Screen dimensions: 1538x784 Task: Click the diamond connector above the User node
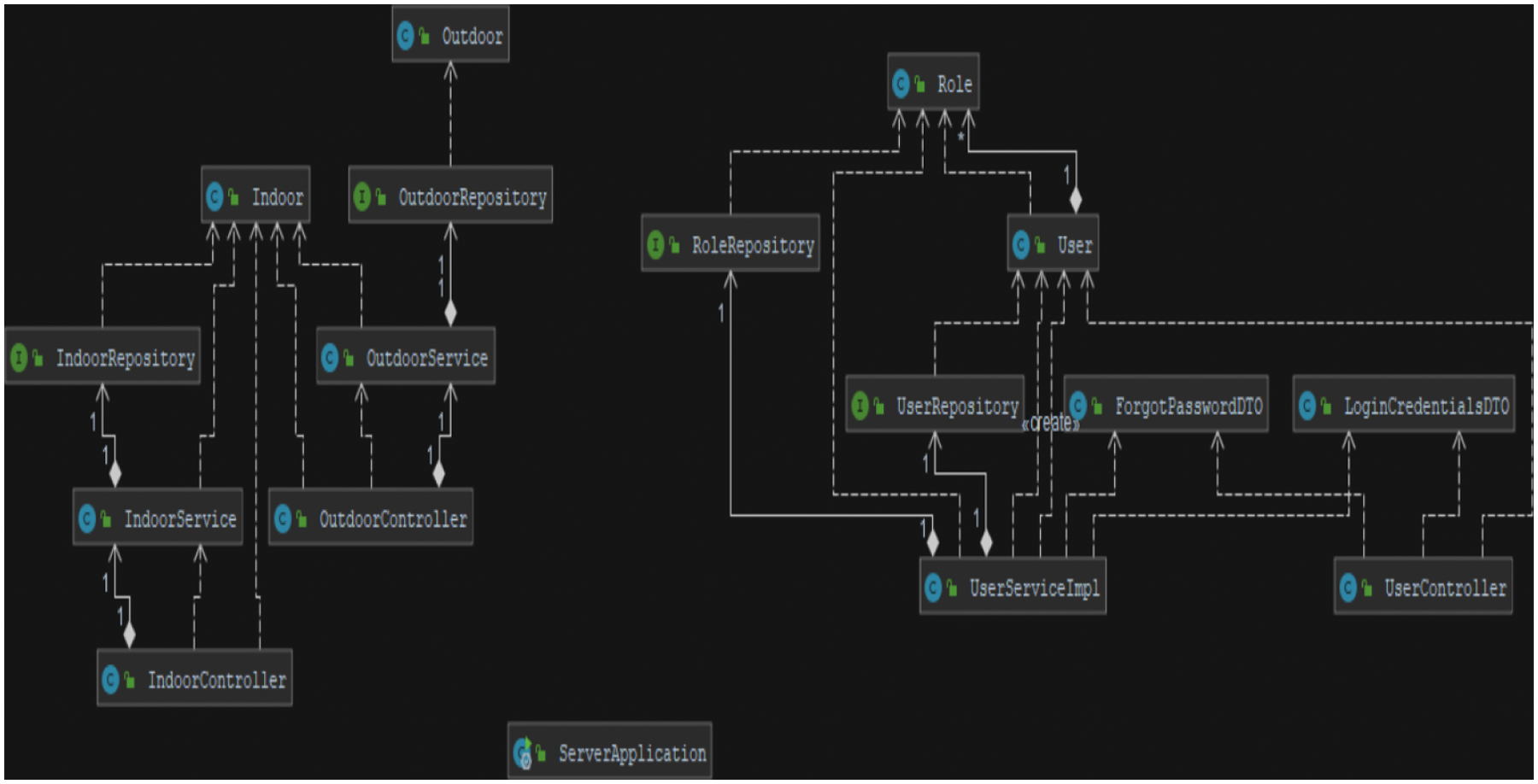pyautogui.click(x=1076, y=201)
